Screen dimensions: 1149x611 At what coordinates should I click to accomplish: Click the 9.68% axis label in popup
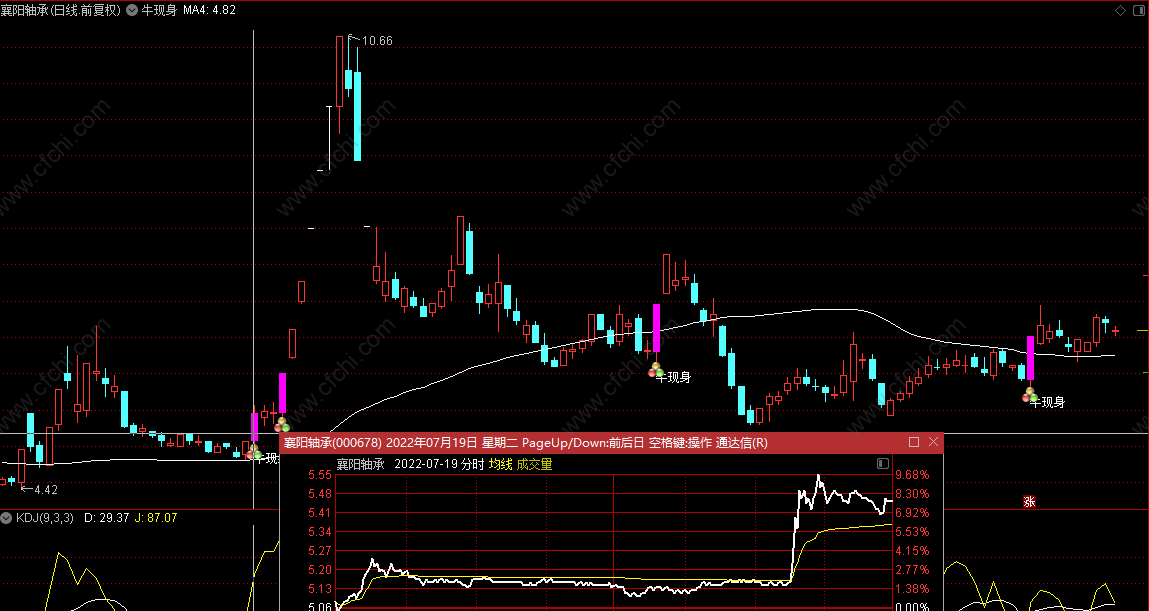click(912, 475)
